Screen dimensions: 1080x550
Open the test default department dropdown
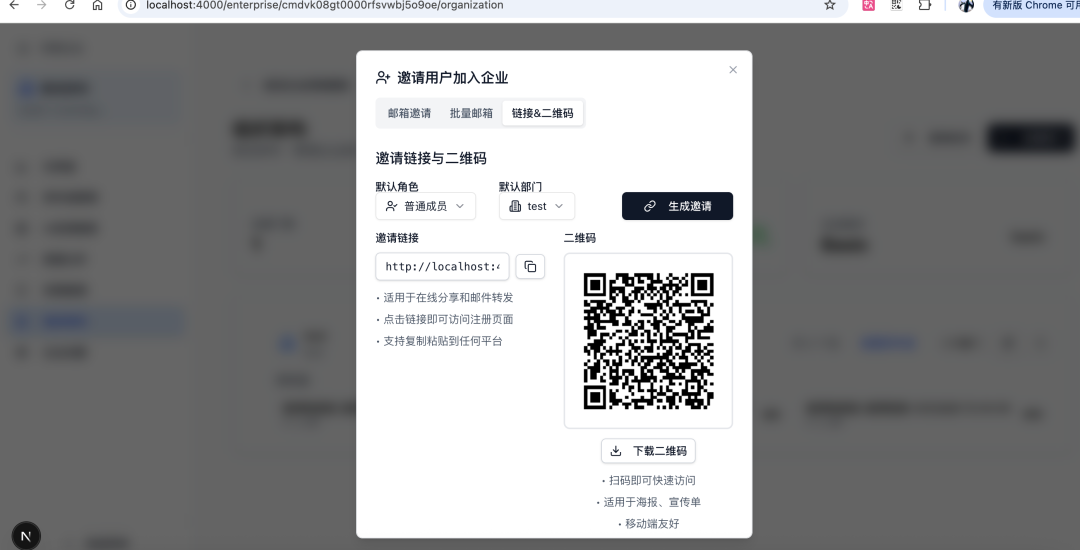[x=537, y=206]
